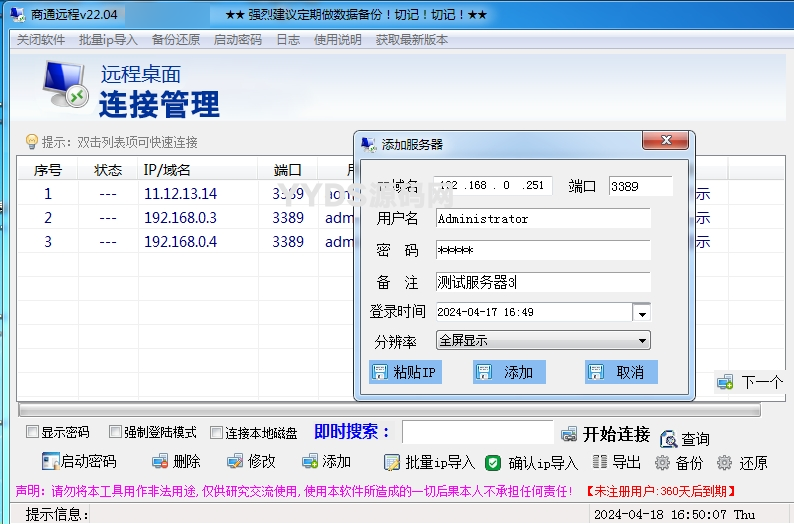This screenshot has width=794, height=524.
Task: Select the 11.12.13.14 server row
Action: [180, 194]
